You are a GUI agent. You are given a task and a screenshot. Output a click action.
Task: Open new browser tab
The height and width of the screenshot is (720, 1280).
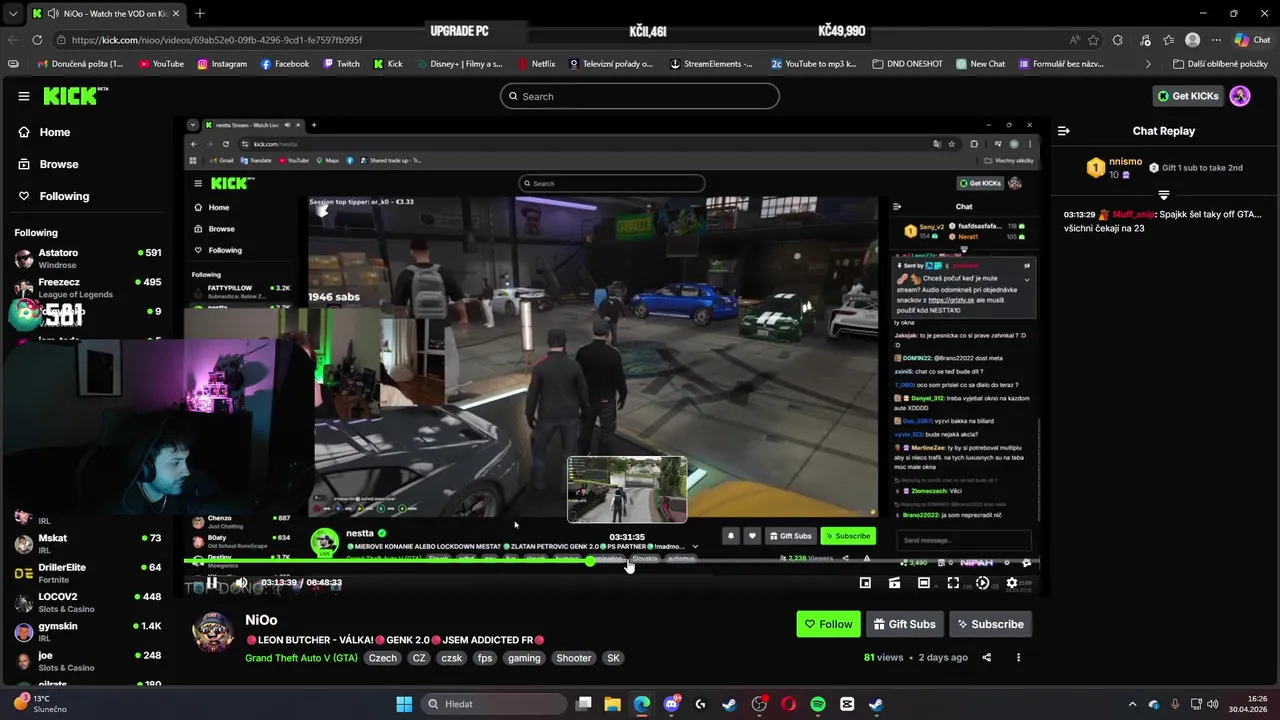coord(200,13)
